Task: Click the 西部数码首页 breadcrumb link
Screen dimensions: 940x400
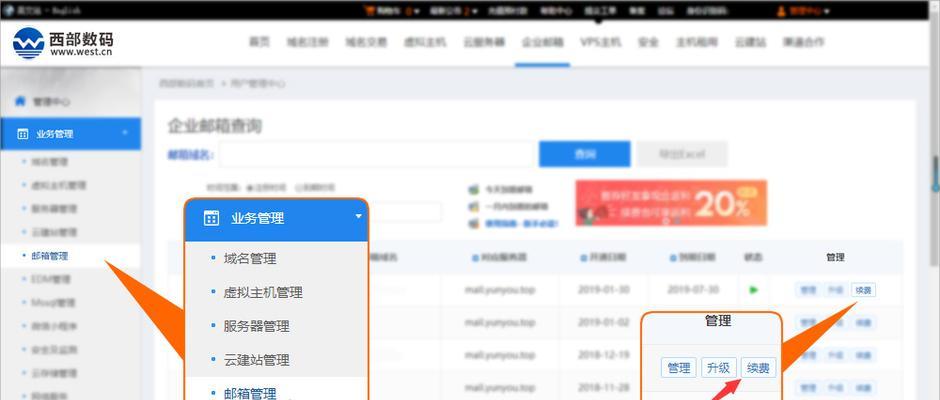Action: (x=186, y=83)
